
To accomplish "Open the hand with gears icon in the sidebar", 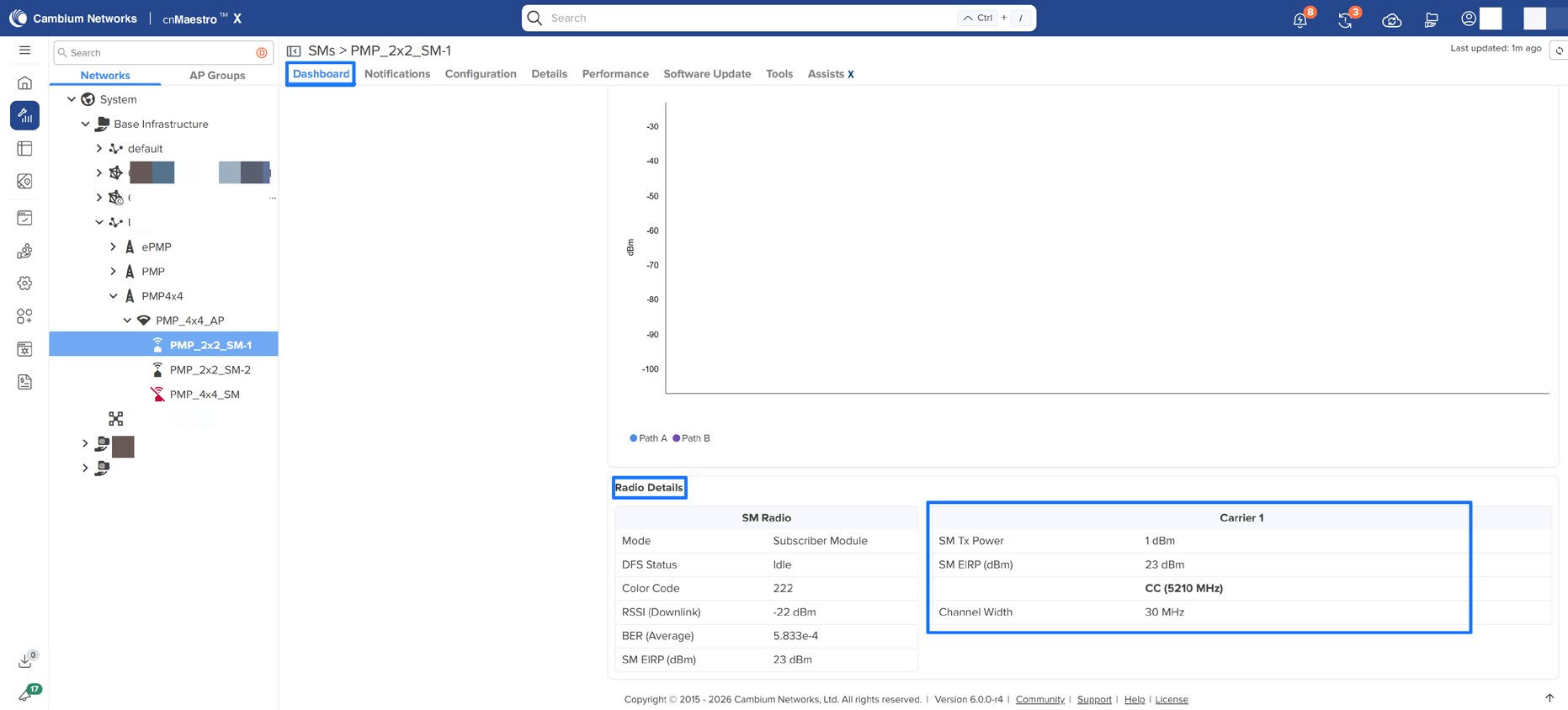I will (24, 251).
